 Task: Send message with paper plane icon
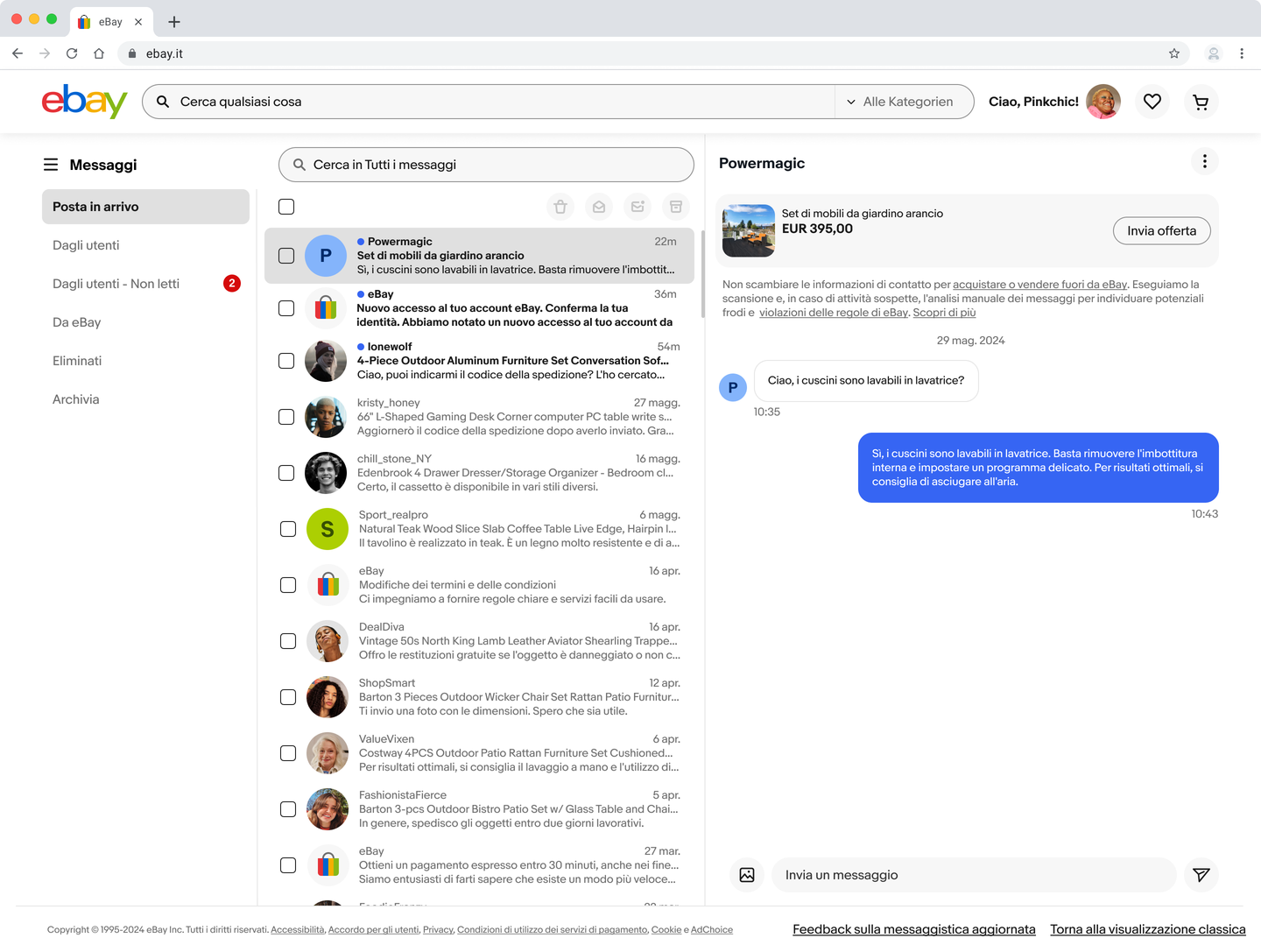point(1201,875)
